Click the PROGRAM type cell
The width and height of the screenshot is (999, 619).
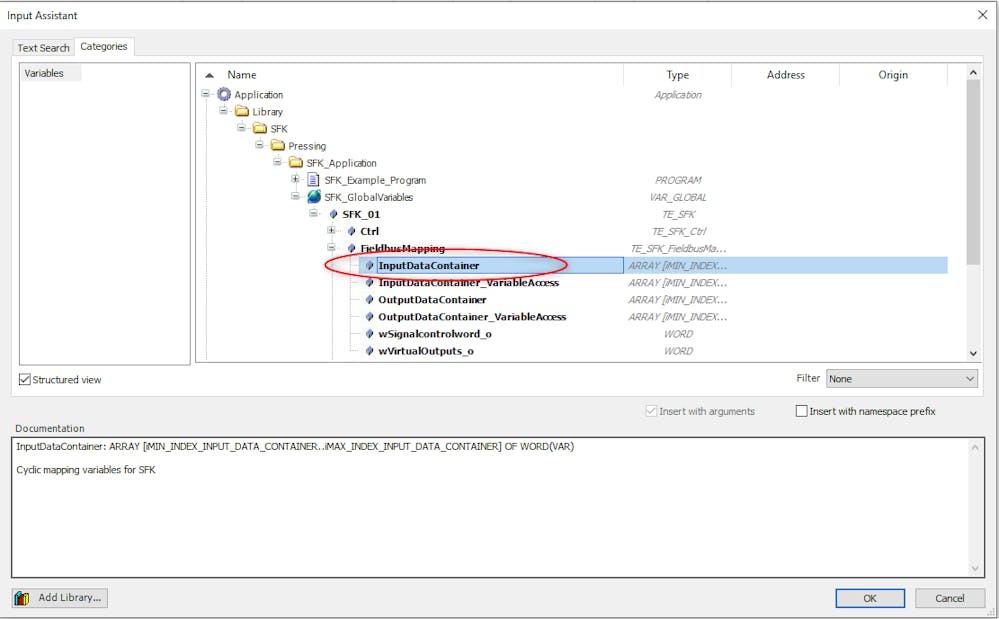click(678, 180)
